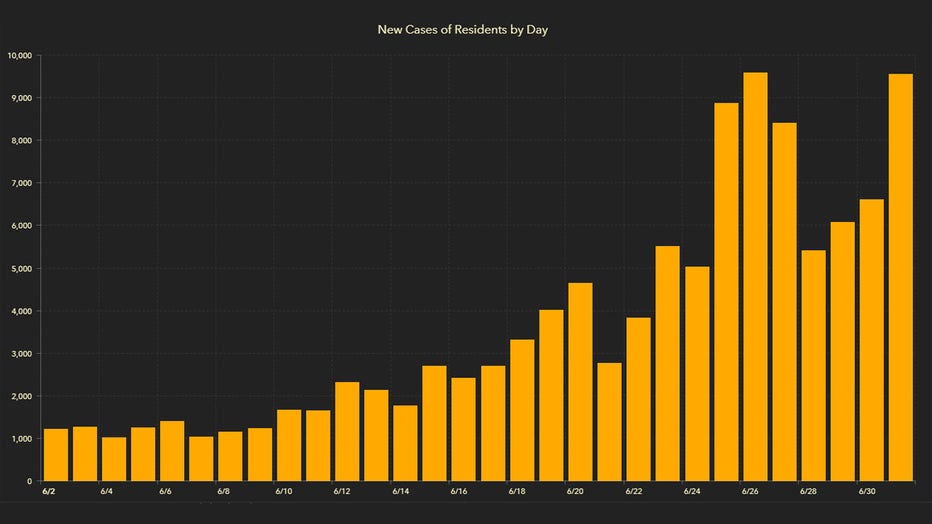932x524 pixels.
Task: Click the 9,000 y-axis label
Action: (x=21, y=98)
